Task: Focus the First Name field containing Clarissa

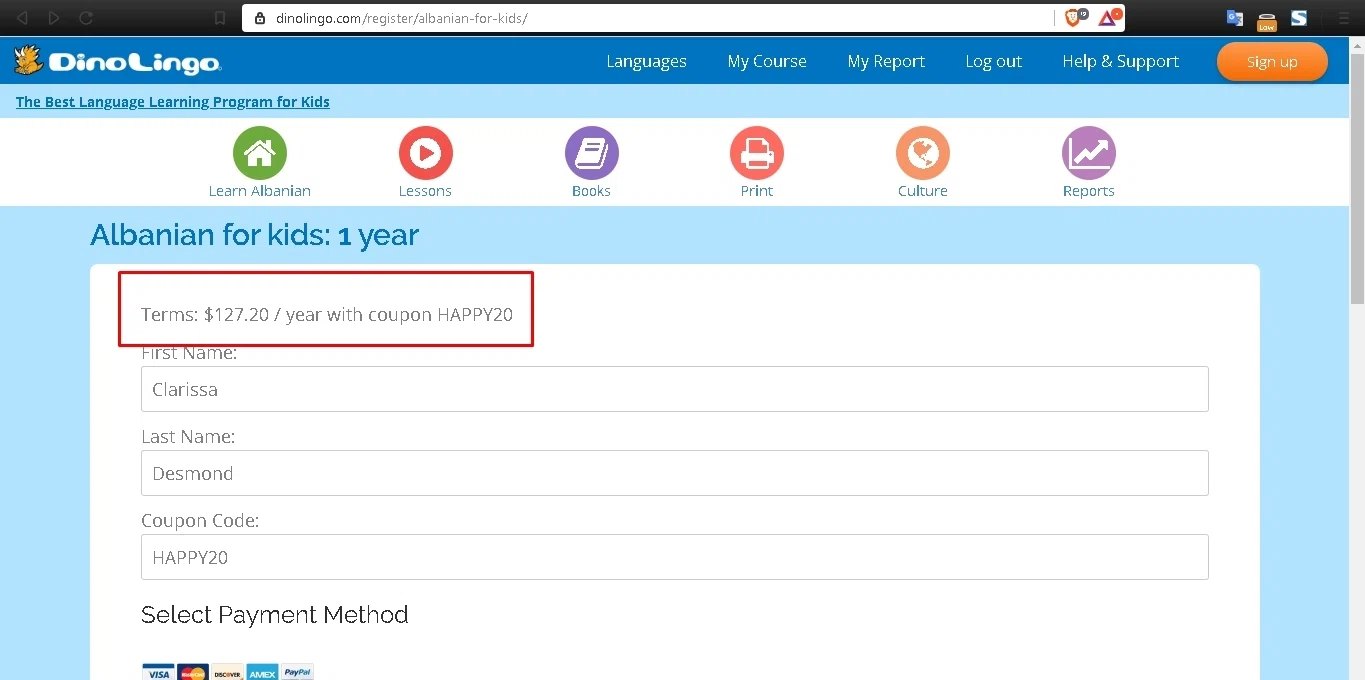Action: [675, 389]
